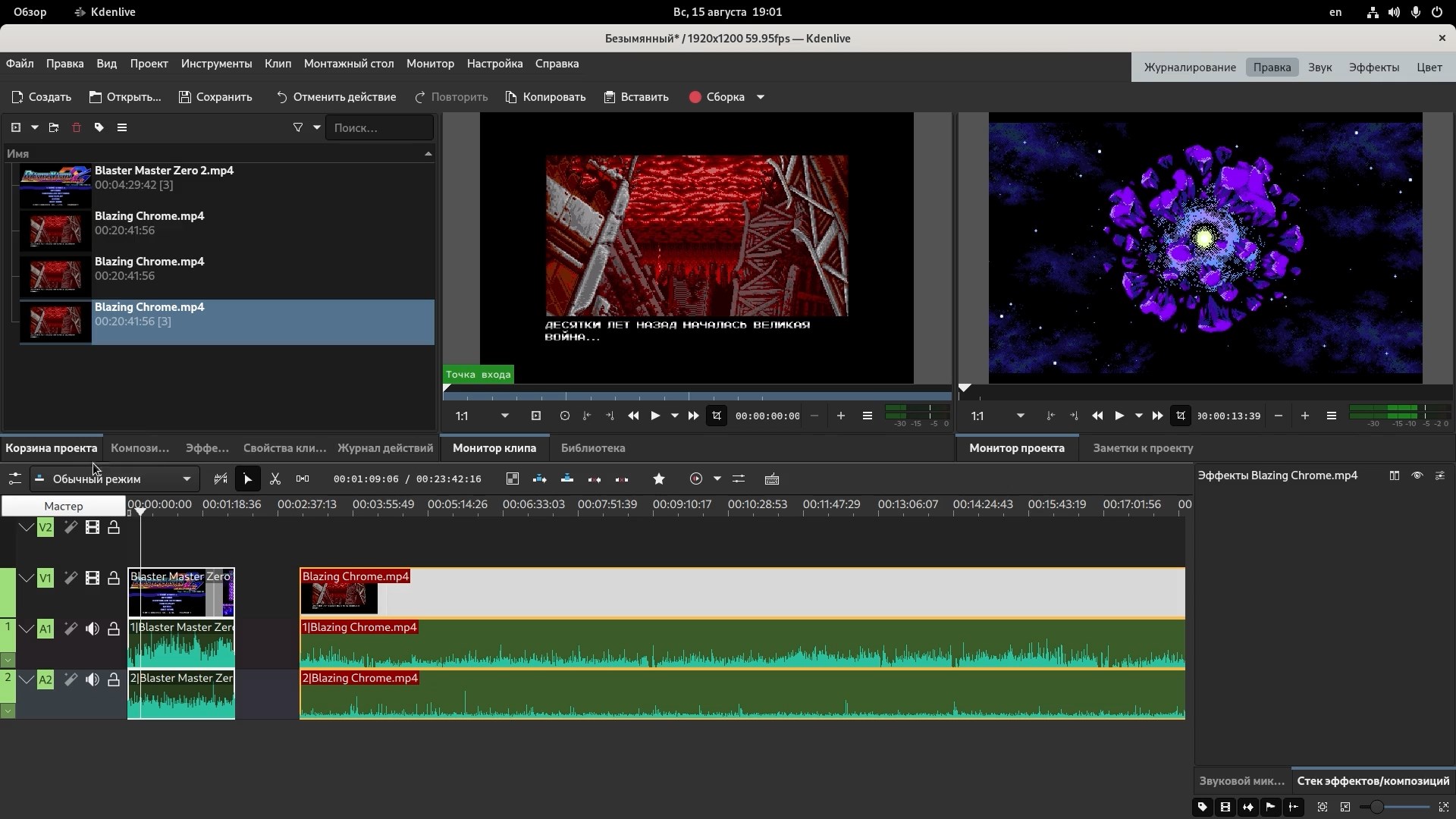The image size is (1456, 819).
Task: Switch to the Библиотека tab
Action: click(x=592, y=448)
